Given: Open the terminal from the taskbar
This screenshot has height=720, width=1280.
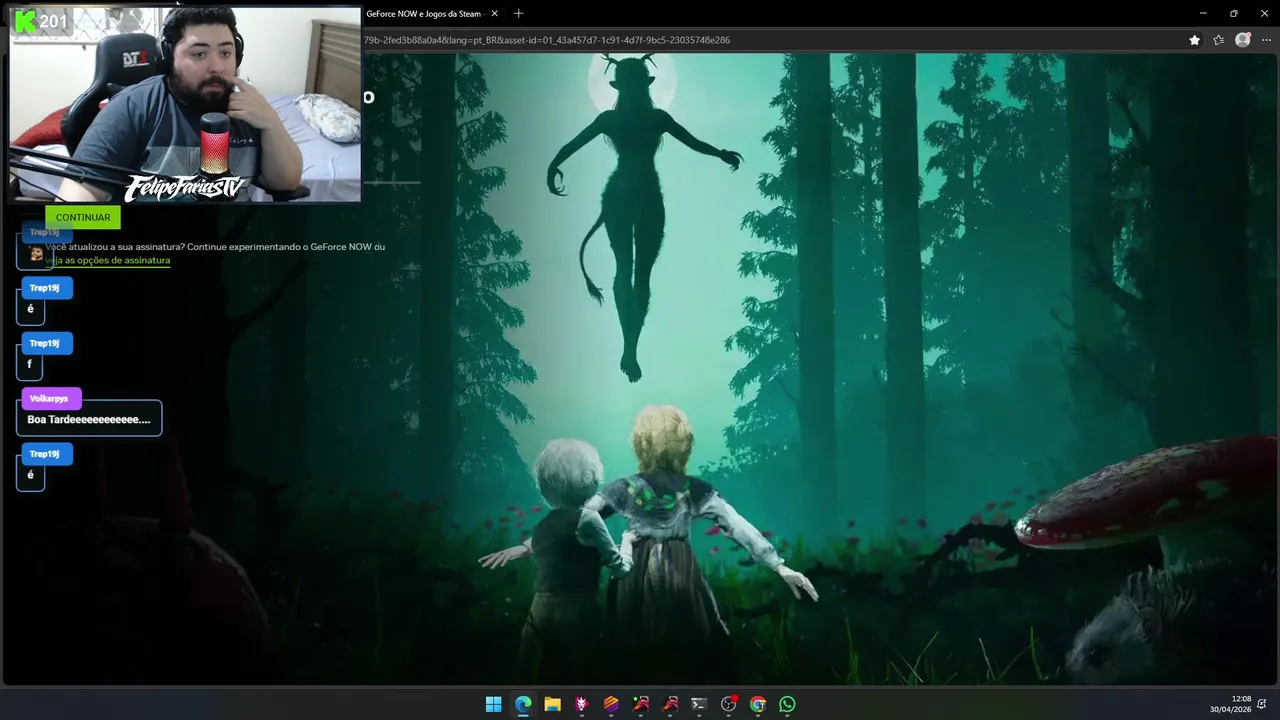Looking at the screenshot, I should pyautogui.click(x=699, y=704).
